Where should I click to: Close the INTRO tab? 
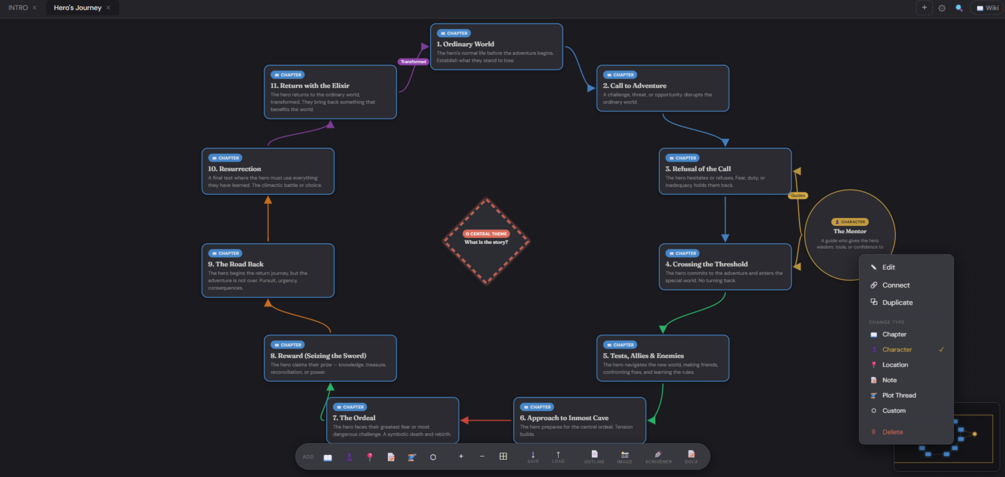(35, 8)
